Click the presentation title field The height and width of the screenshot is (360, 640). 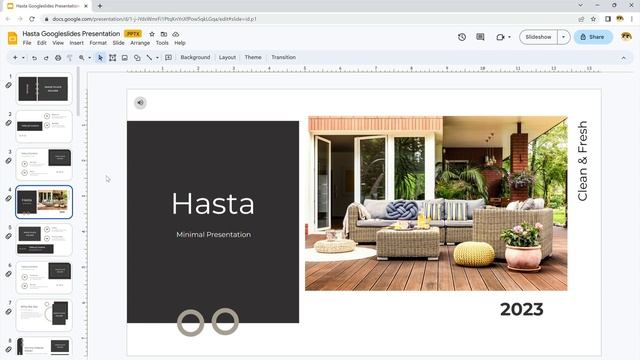[x=71, y=34]
